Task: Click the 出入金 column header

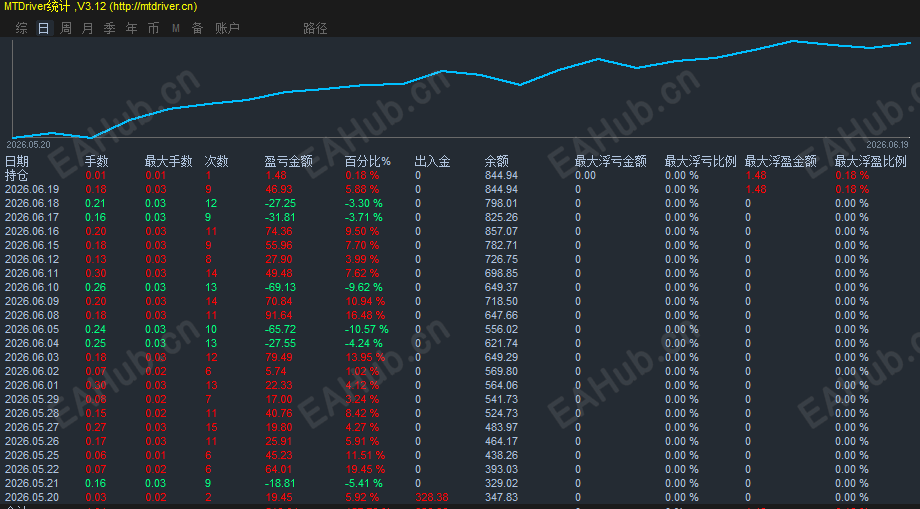Action: (432, 161)
